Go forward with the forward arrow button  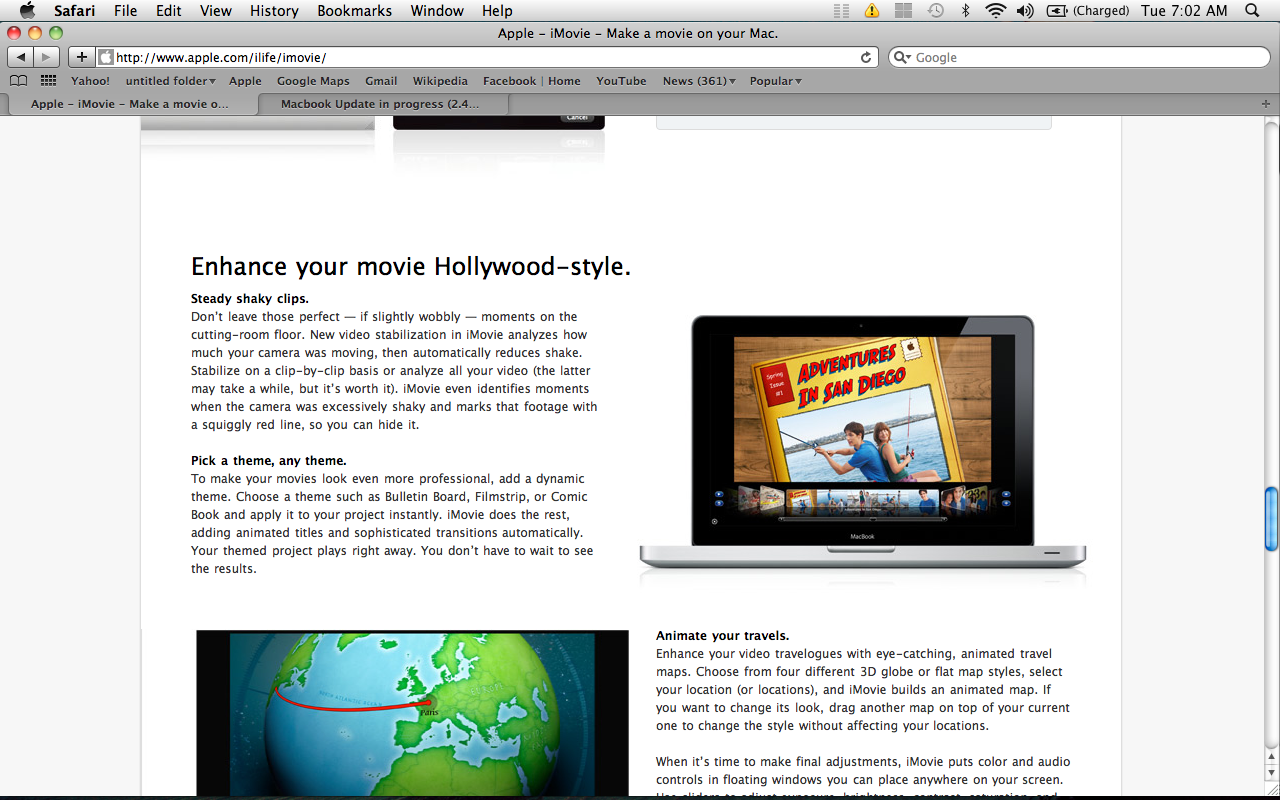pos(46,57)
